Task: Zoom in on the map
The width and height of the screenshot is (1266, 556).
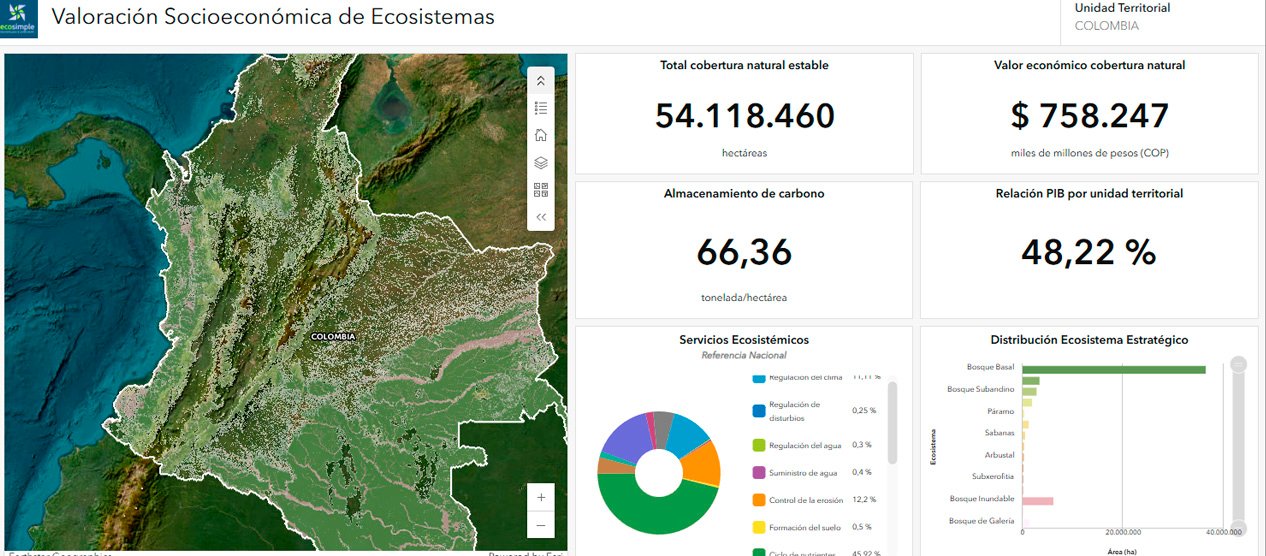Action: point(541,497)
